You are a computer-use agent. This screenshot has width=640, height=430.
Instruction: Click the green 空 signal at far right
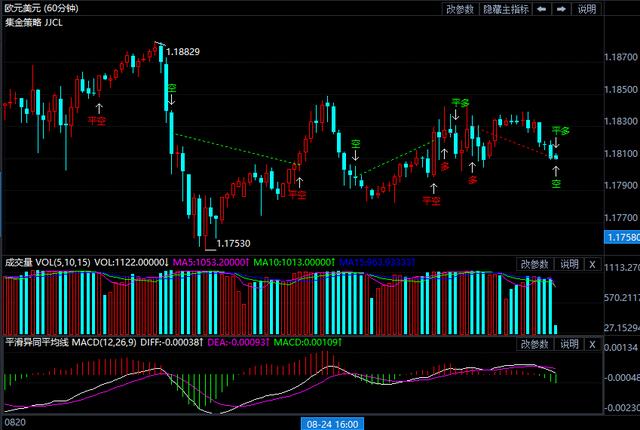556,184
